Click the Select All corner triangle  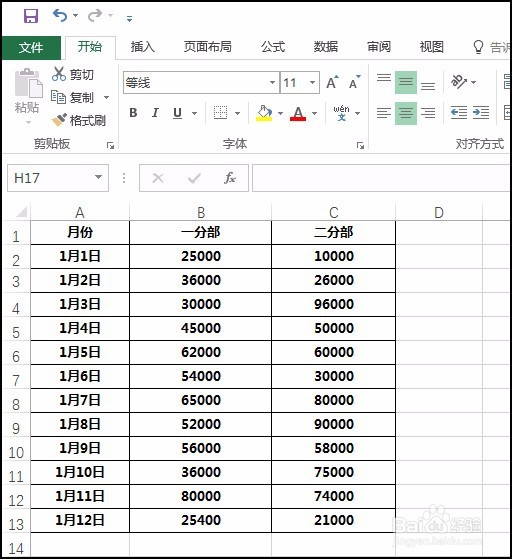pos(21,212)
